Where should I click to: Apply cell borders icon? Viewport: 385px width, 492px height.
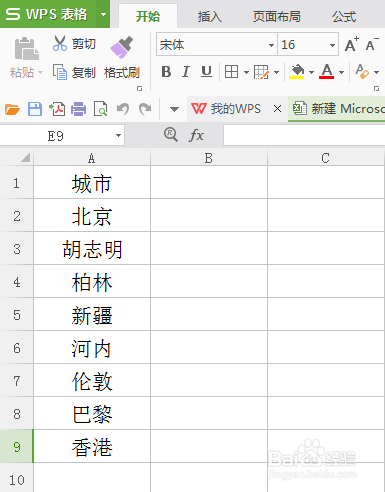(231, 72)
